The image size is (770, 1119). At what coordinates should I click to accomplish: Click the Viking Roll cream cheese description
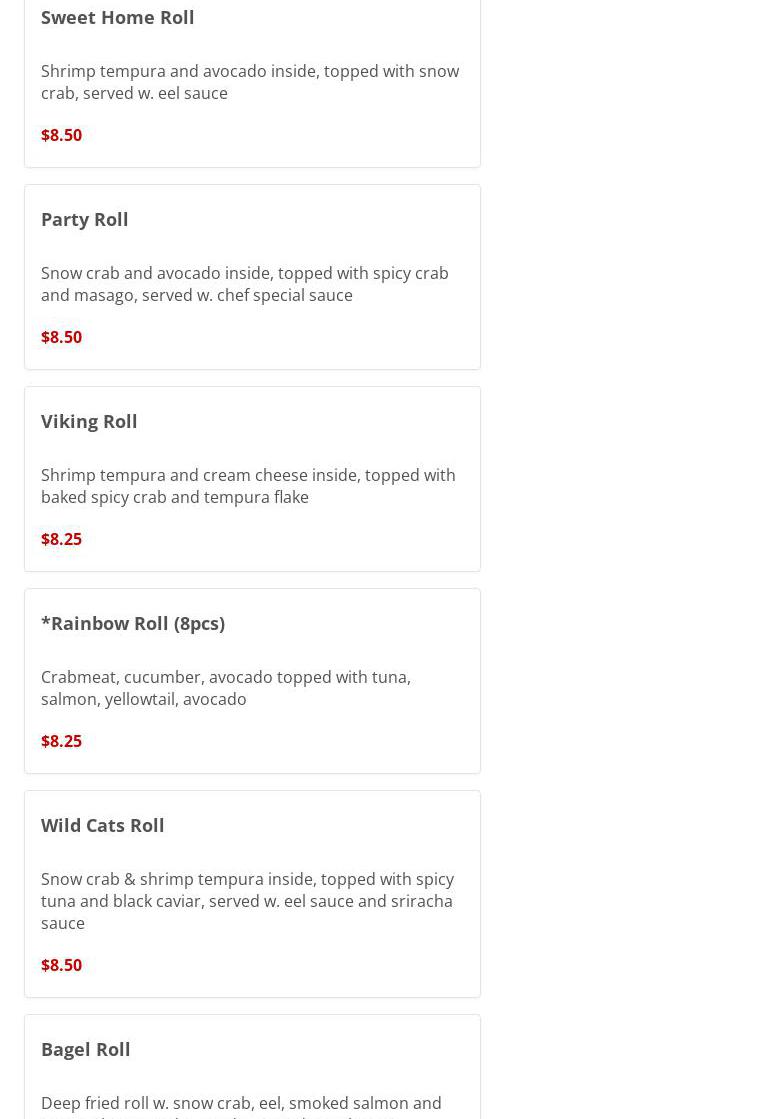tap(248, 486)
